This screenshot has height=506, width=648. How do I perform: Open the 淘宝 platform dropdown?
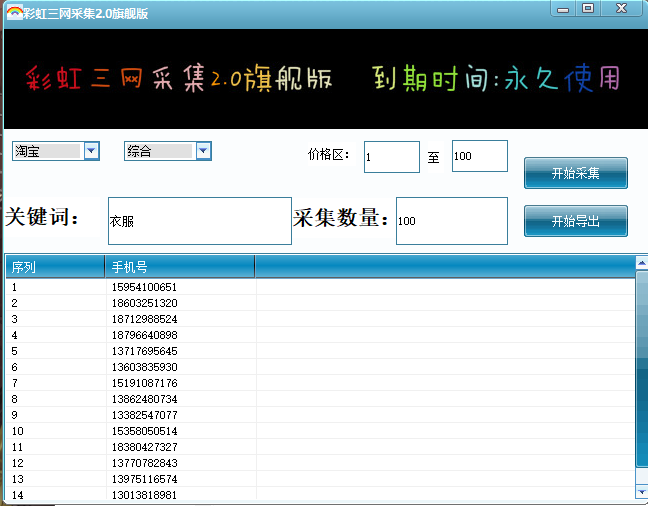[92, 151]
